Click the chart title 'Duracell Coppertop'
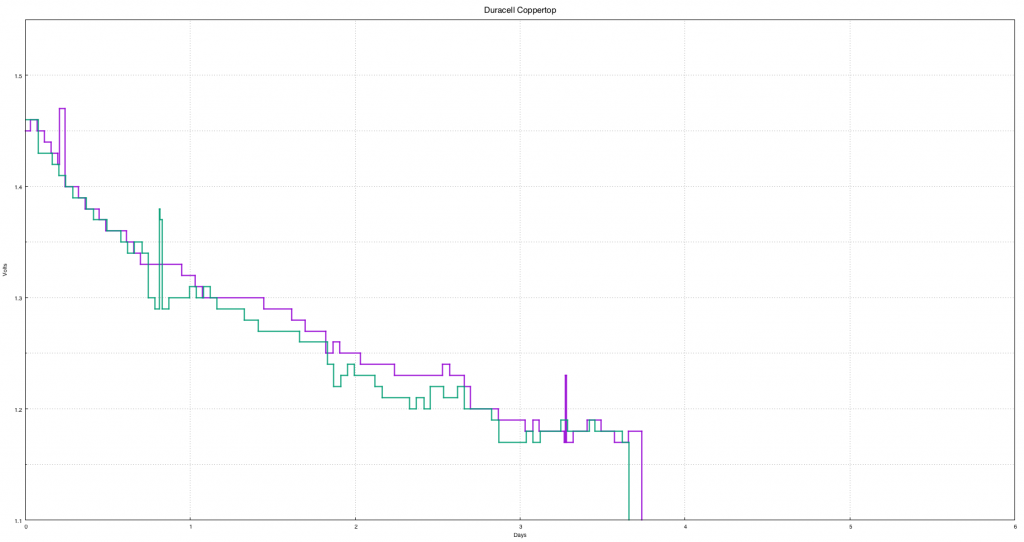The height and width of the screenshot is (542, 1024). [520, 10]
